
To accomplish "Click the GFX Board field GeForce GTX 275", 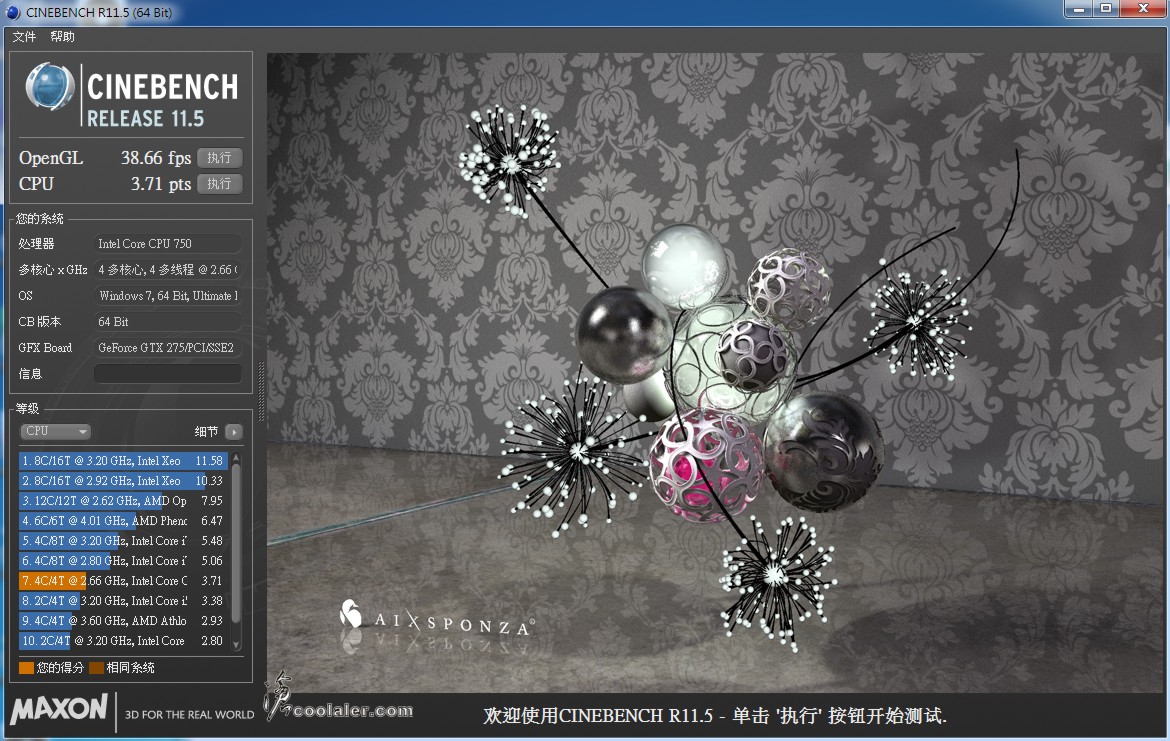I will [x=167, y=348].
